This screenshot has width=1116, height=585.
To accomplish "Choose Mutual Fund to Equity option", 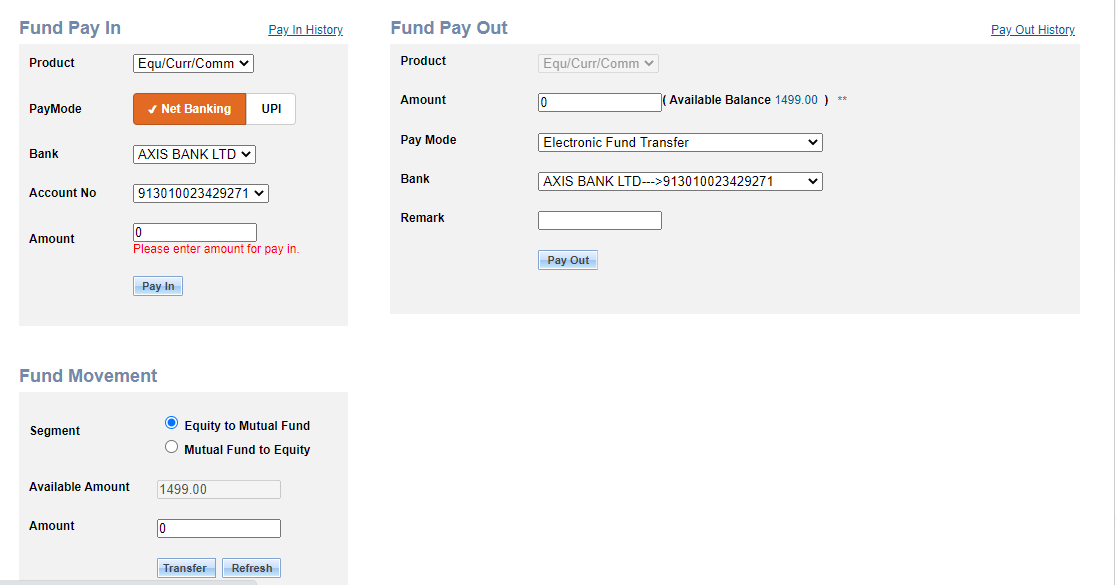I will 171,448.
